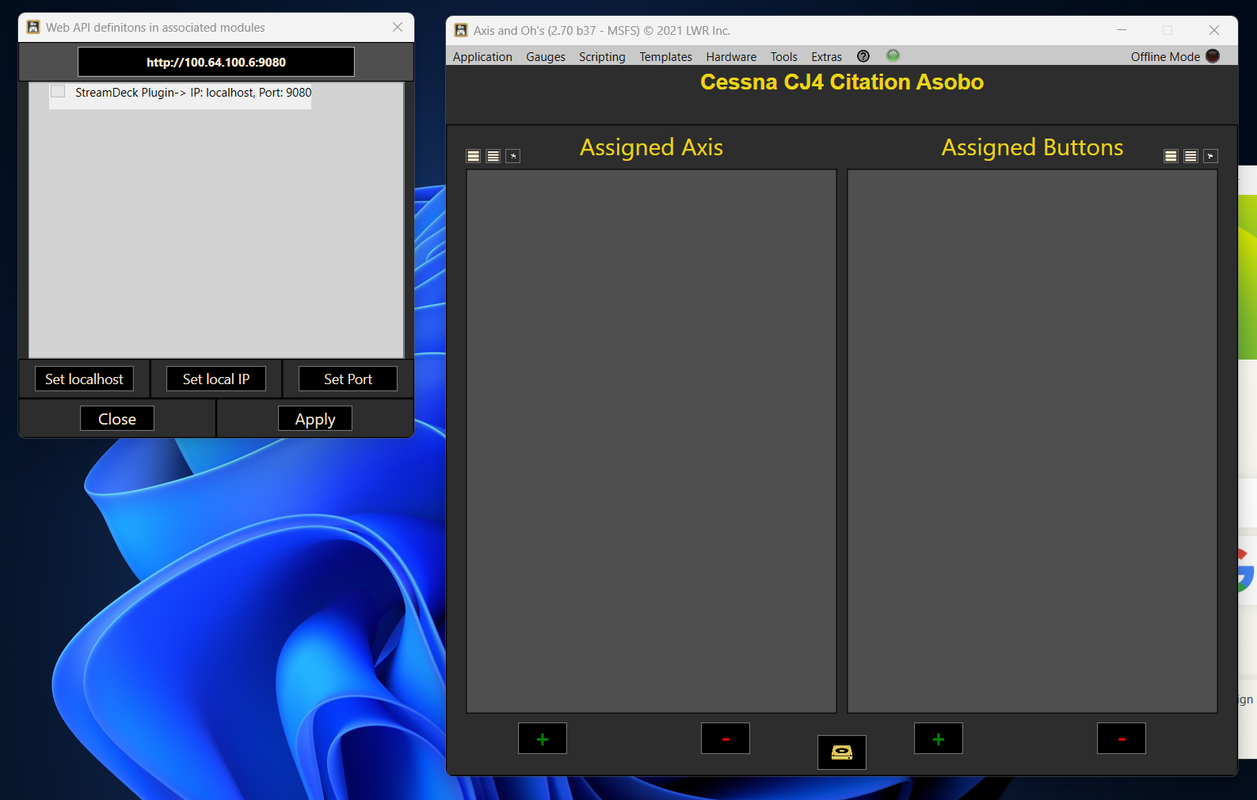Viewport: 1257px width, 800px height.
Task: Click the Close button in Web API dialog
Action: click(x=117, y=419)
